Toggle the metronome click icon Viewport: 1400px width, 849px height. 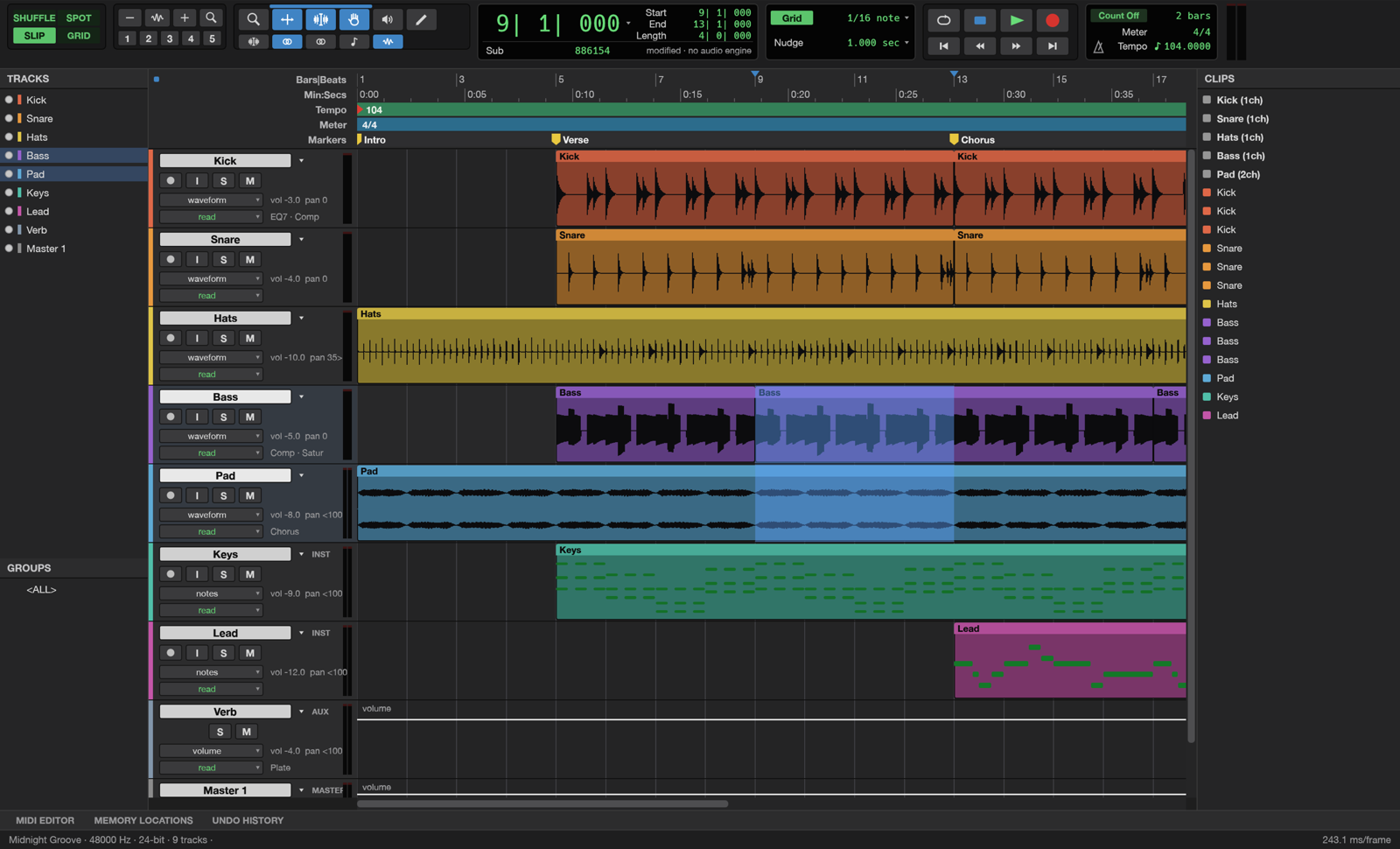1099,46
